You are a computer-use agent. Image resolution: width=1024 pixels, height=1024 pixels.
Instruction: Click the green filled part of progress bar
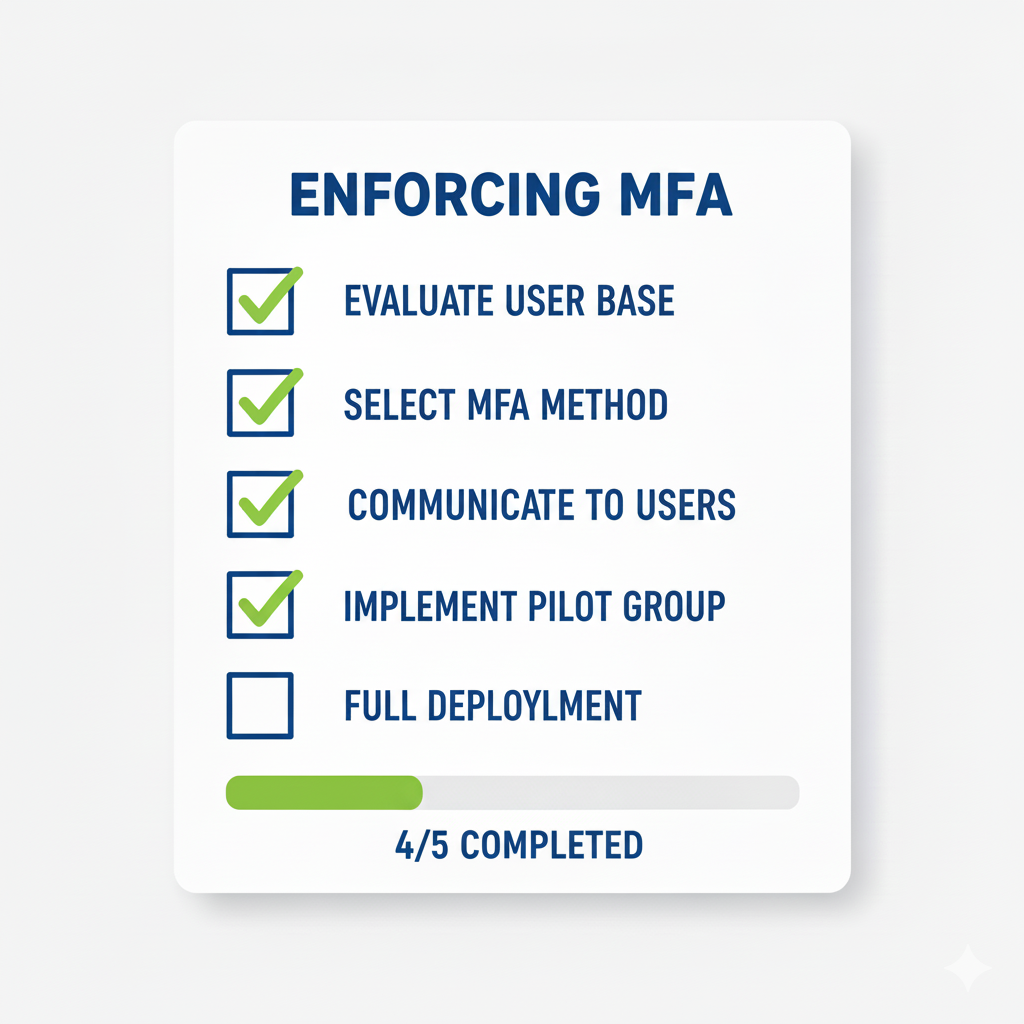(x=324, y=792)
